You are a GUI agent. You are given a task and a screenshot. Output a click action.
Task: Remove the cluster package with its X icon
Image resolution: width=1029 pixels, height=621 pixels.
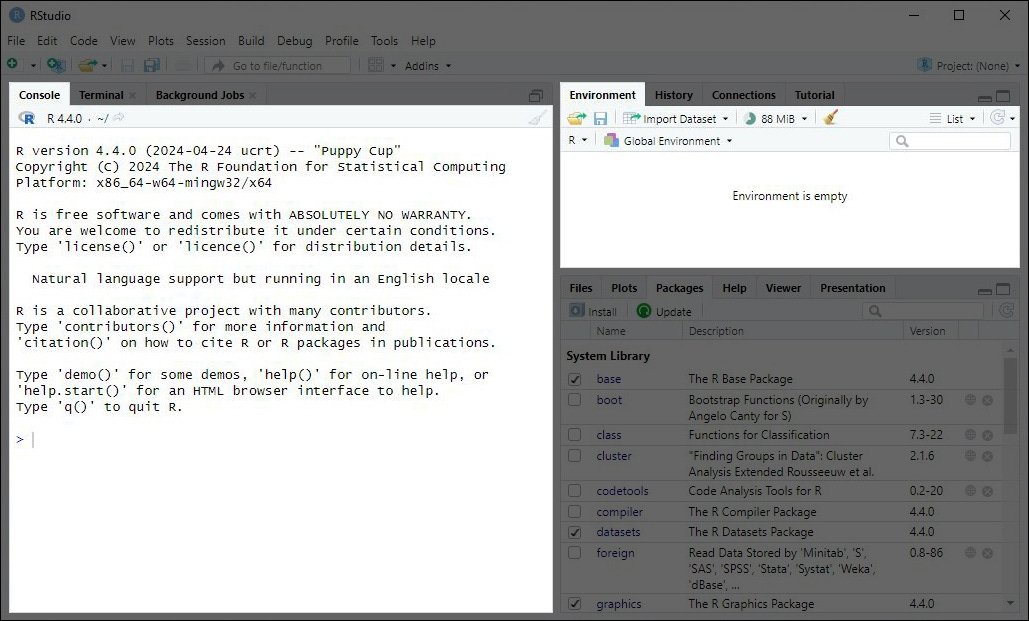coord(988,456)
